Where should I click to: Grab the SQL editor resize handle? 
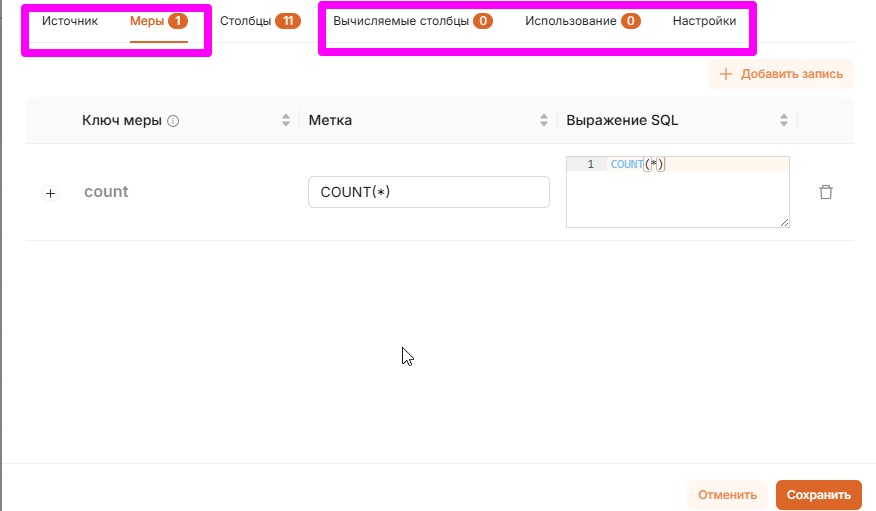tap(785, 223)
